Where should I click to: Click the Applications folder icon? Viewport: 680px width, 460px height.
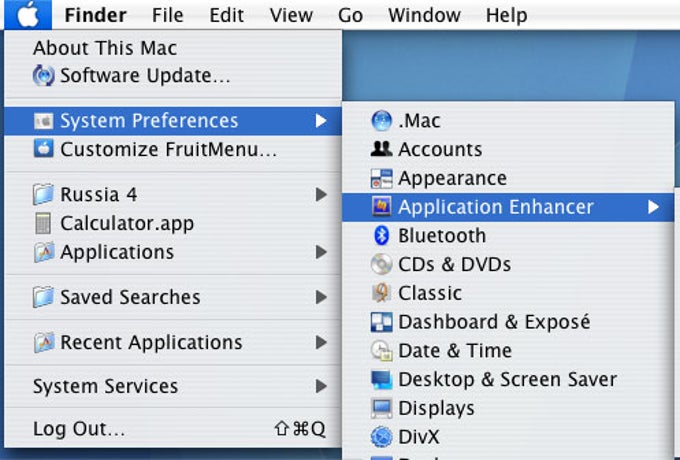(43, 252)
